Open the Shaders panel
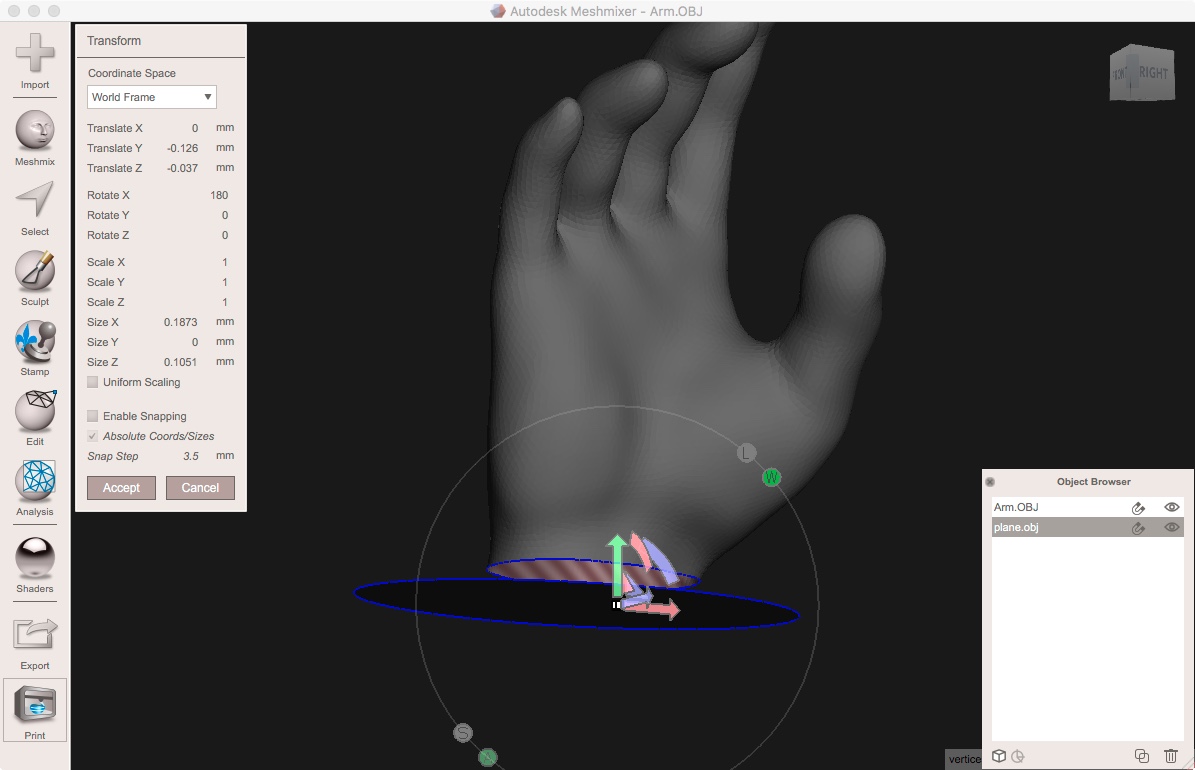 click(35, 566)
